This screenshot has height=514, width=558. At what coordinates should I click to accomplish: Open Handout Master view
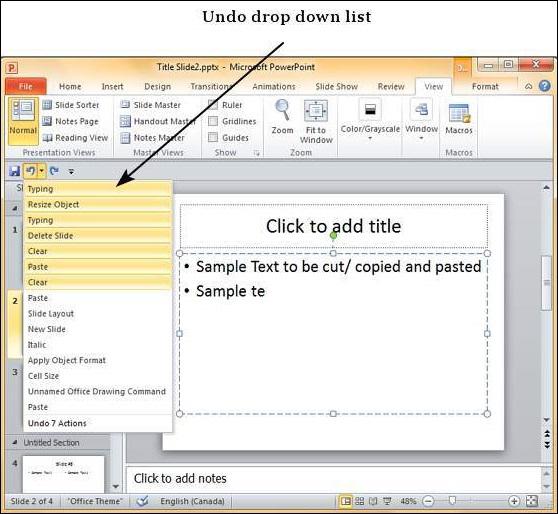coord(158,121)
